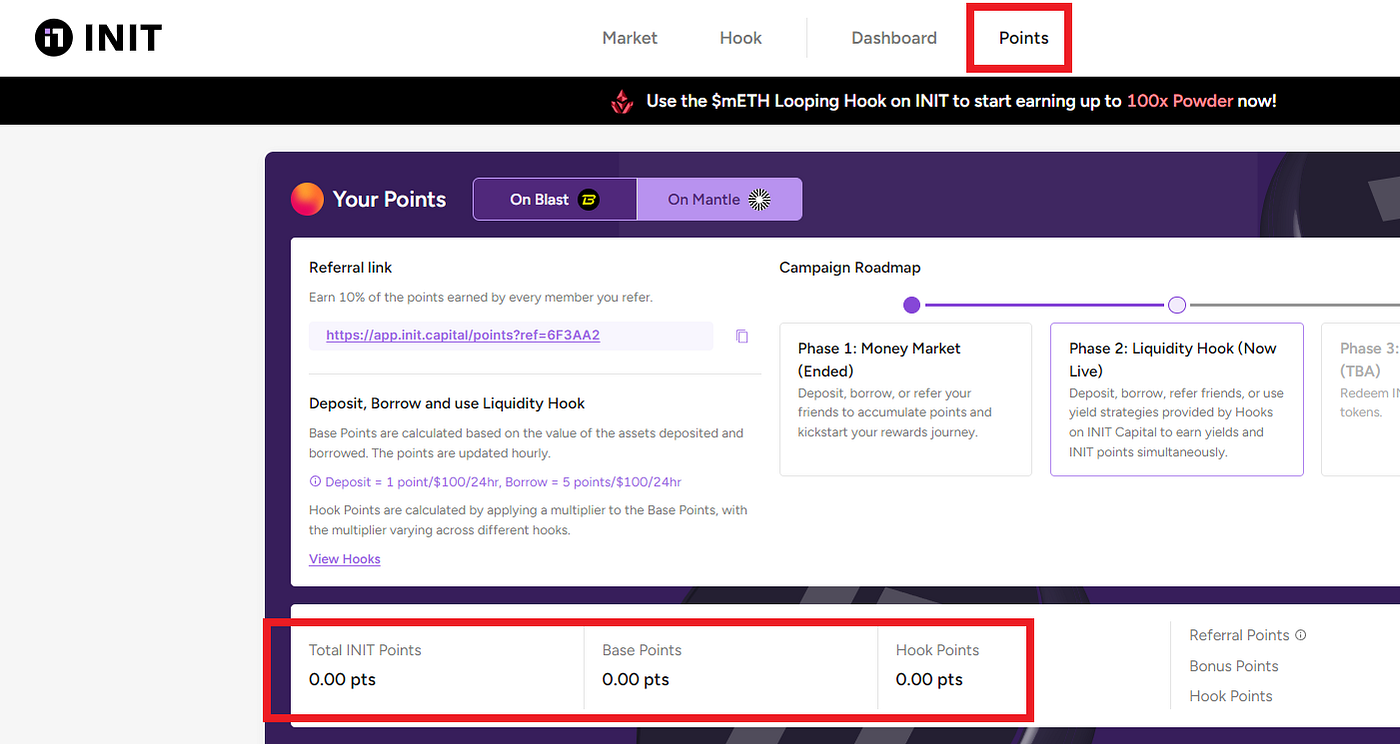Click the Your Points heading
The height and width of the screenshot is (744, 1400).
pos(389,199)
